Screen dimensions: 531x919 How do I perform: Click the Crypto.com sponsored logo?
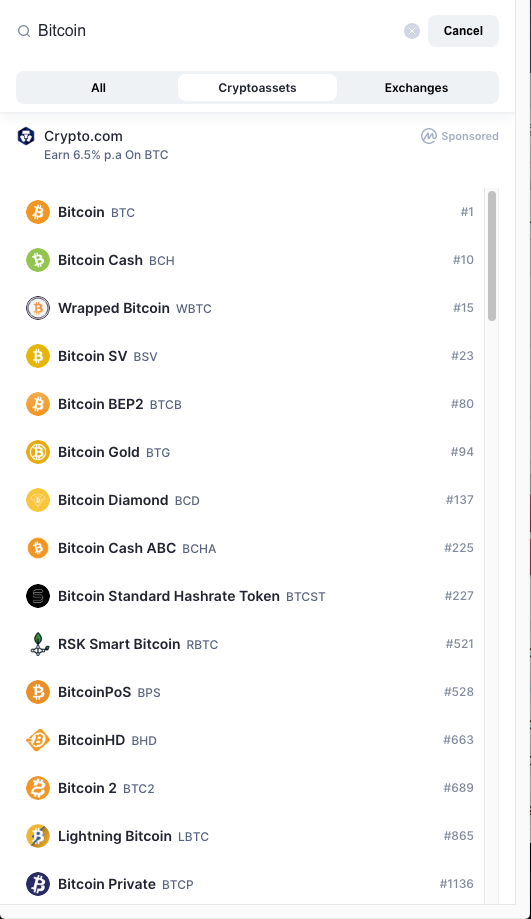pos(26,137)
